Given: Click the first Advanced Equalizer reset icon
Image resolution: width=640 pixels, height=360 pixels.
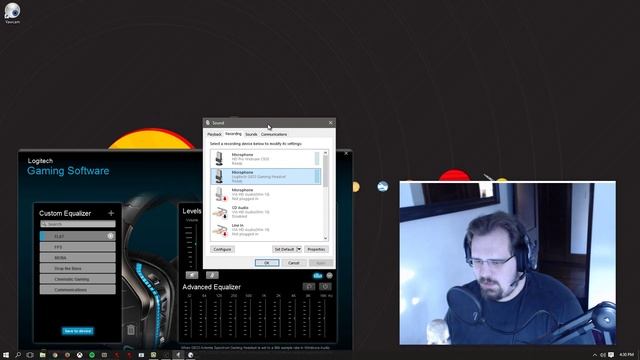Looking at the screenshot, I should [309, 287].
